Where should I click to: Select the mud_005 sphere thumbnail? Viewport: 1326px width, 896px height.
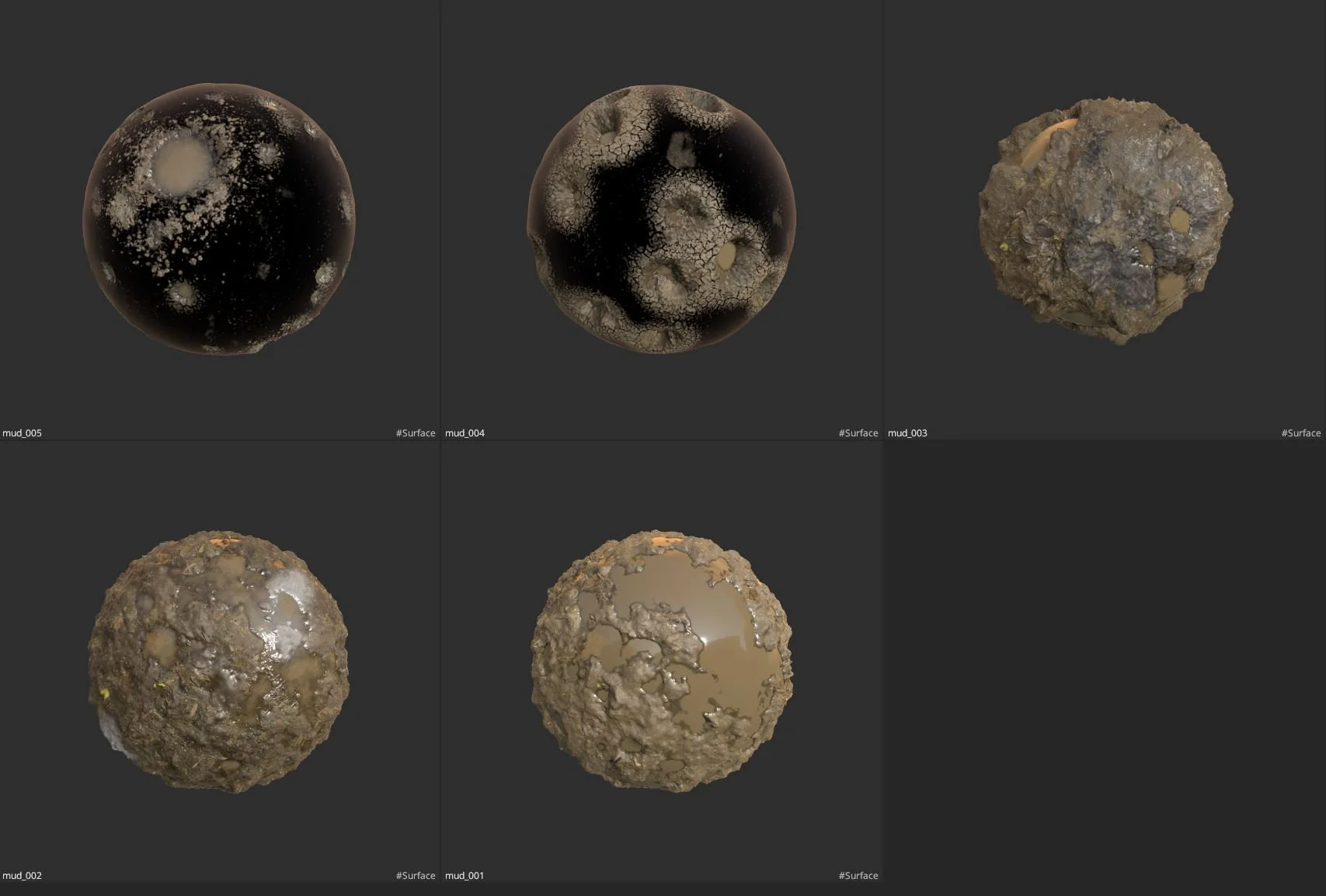[219, 219]
